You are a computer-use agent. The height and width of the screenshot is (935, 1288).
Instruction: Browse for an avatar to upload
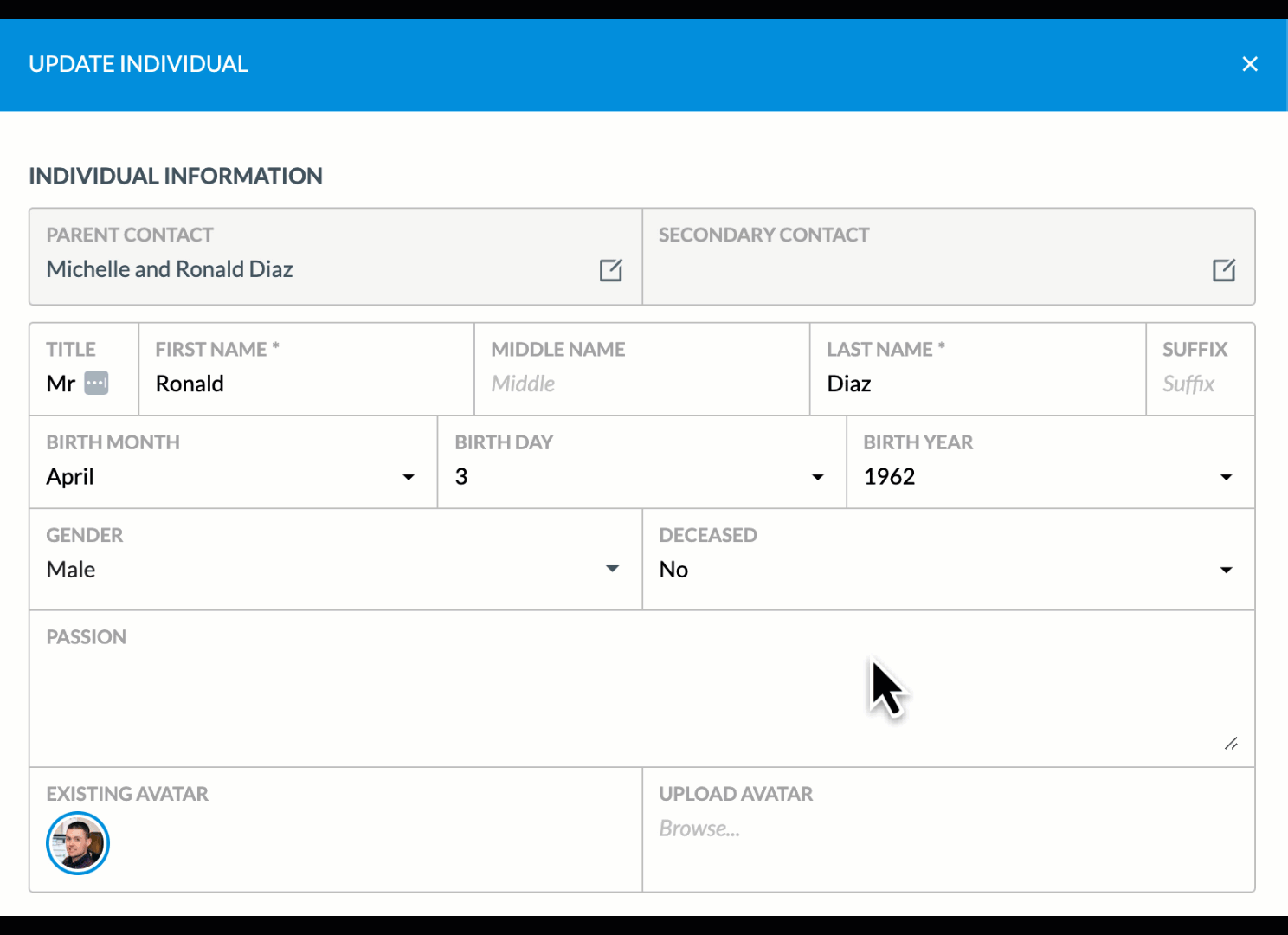[x=699, y=828]
